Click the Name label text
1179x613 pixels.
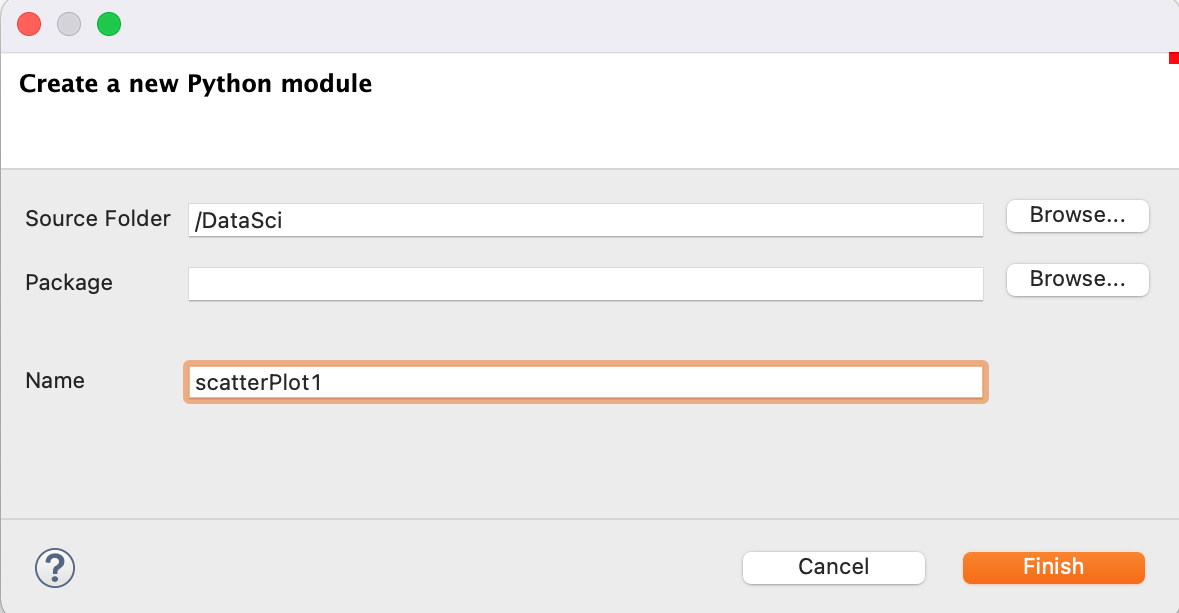pos(55,381)
